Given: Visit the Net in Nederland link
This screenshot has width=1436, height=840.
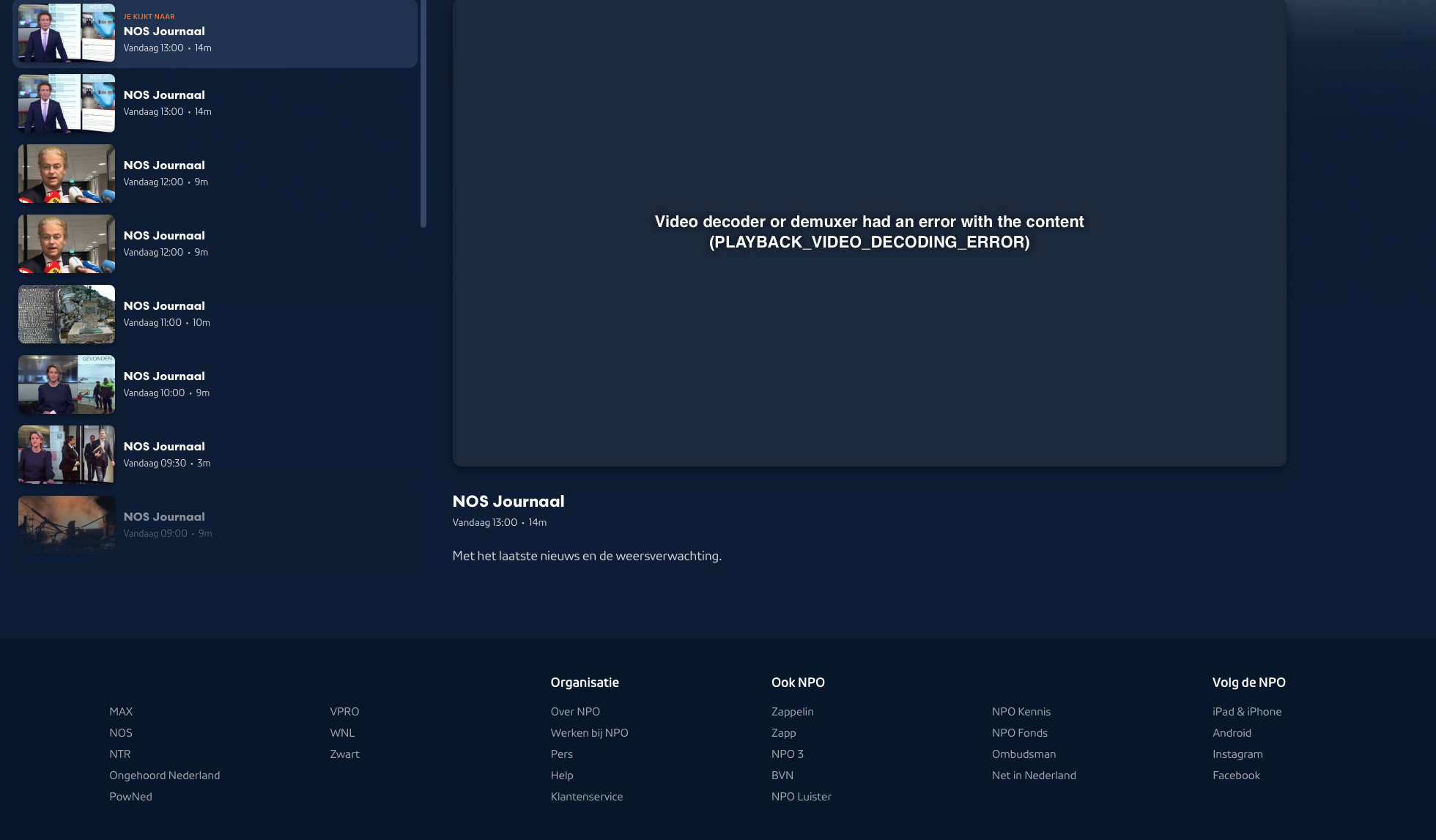Looking at the screenshot, I should click(1035, 776).
